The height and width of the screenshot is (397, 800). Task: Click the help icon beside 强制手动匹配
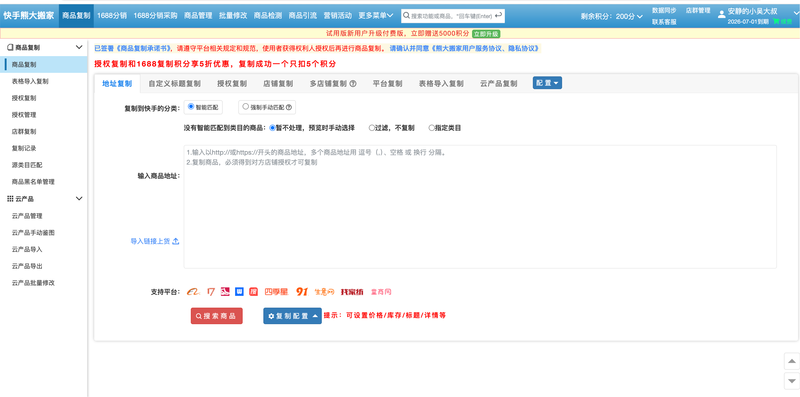point(289,108)
